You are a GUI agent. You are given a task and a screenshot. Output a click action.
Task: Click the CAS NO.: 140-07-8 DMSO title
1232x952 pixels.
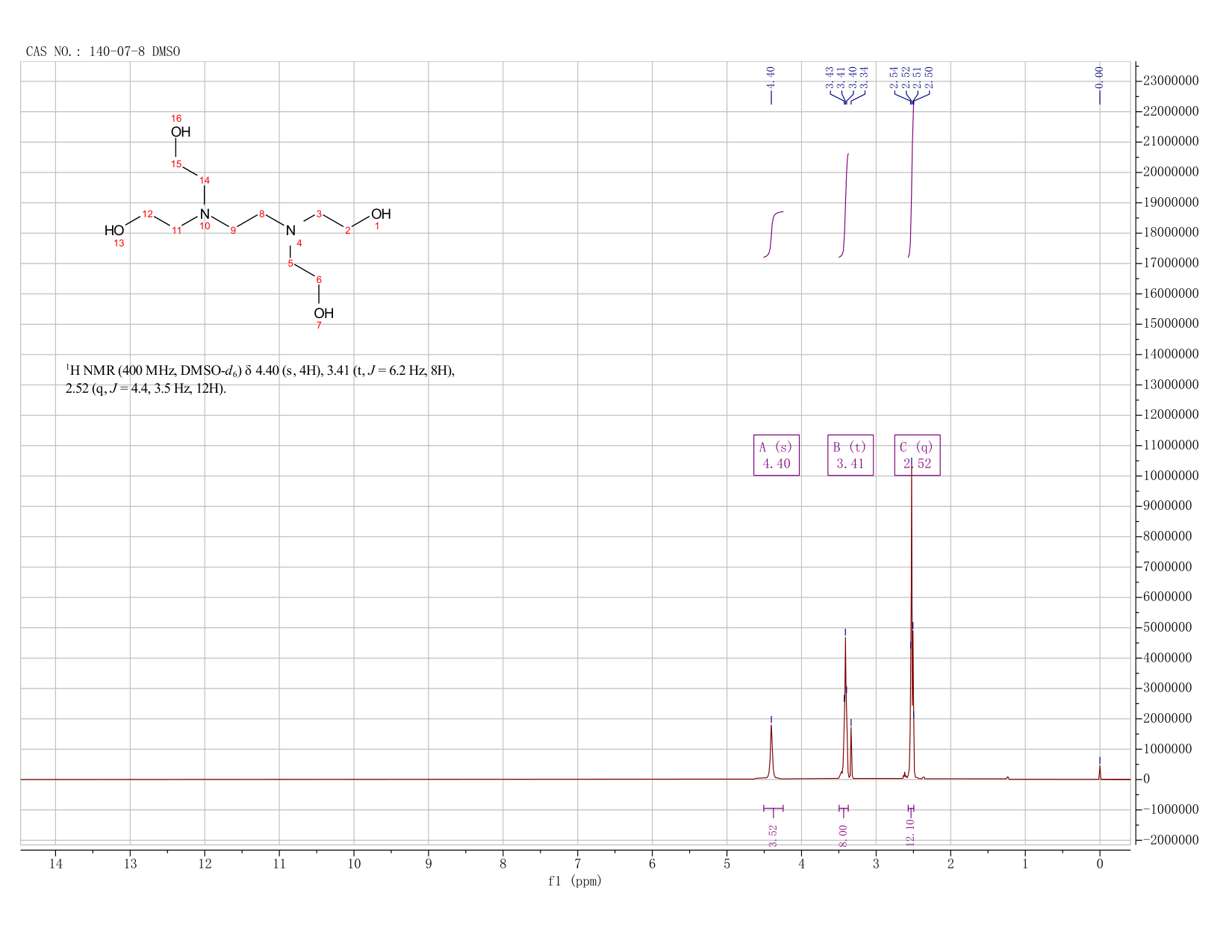pos(103,52)
